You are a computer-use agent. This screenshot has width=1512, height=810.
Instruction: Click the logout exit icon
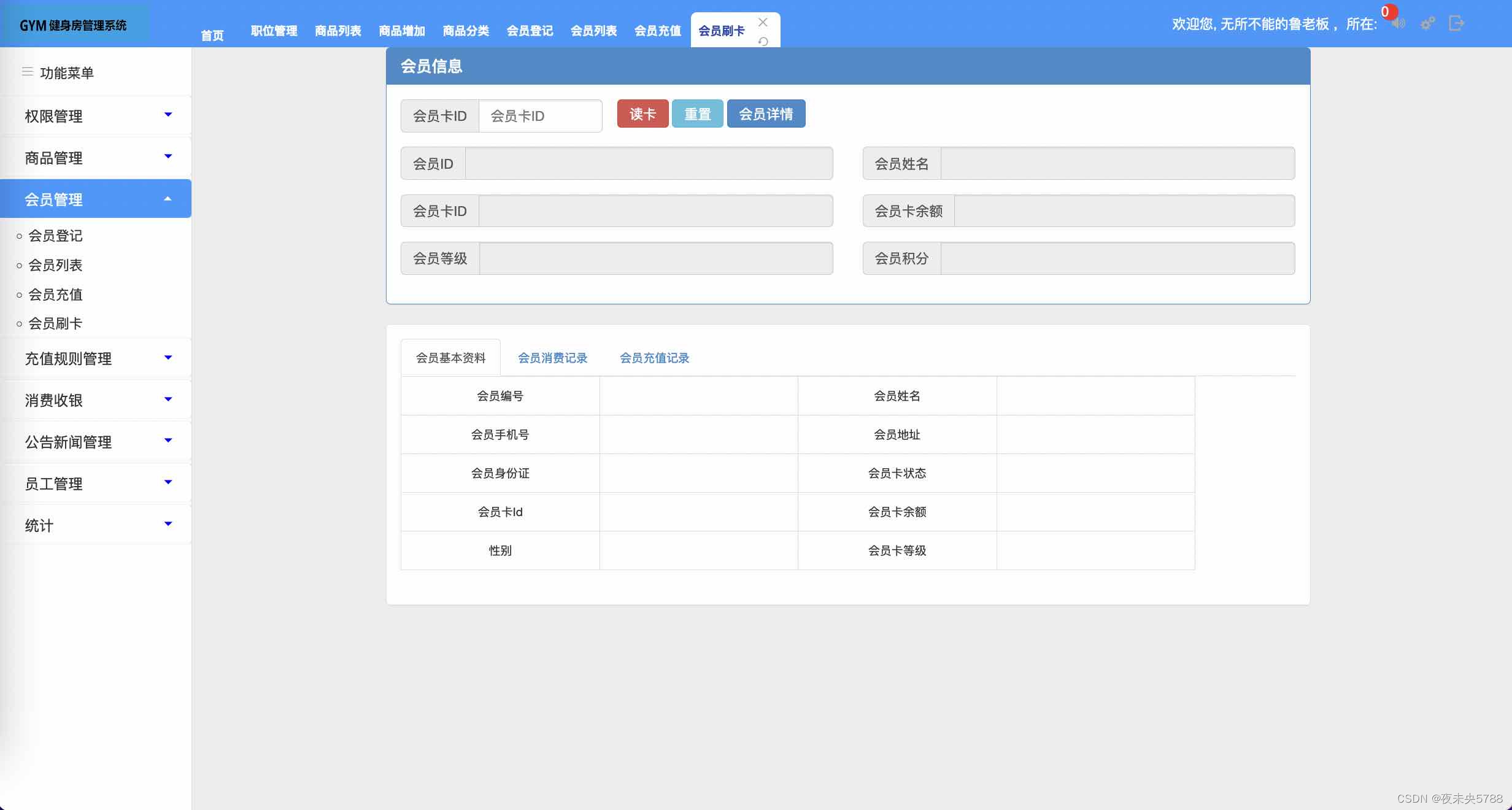(1456, 23)
